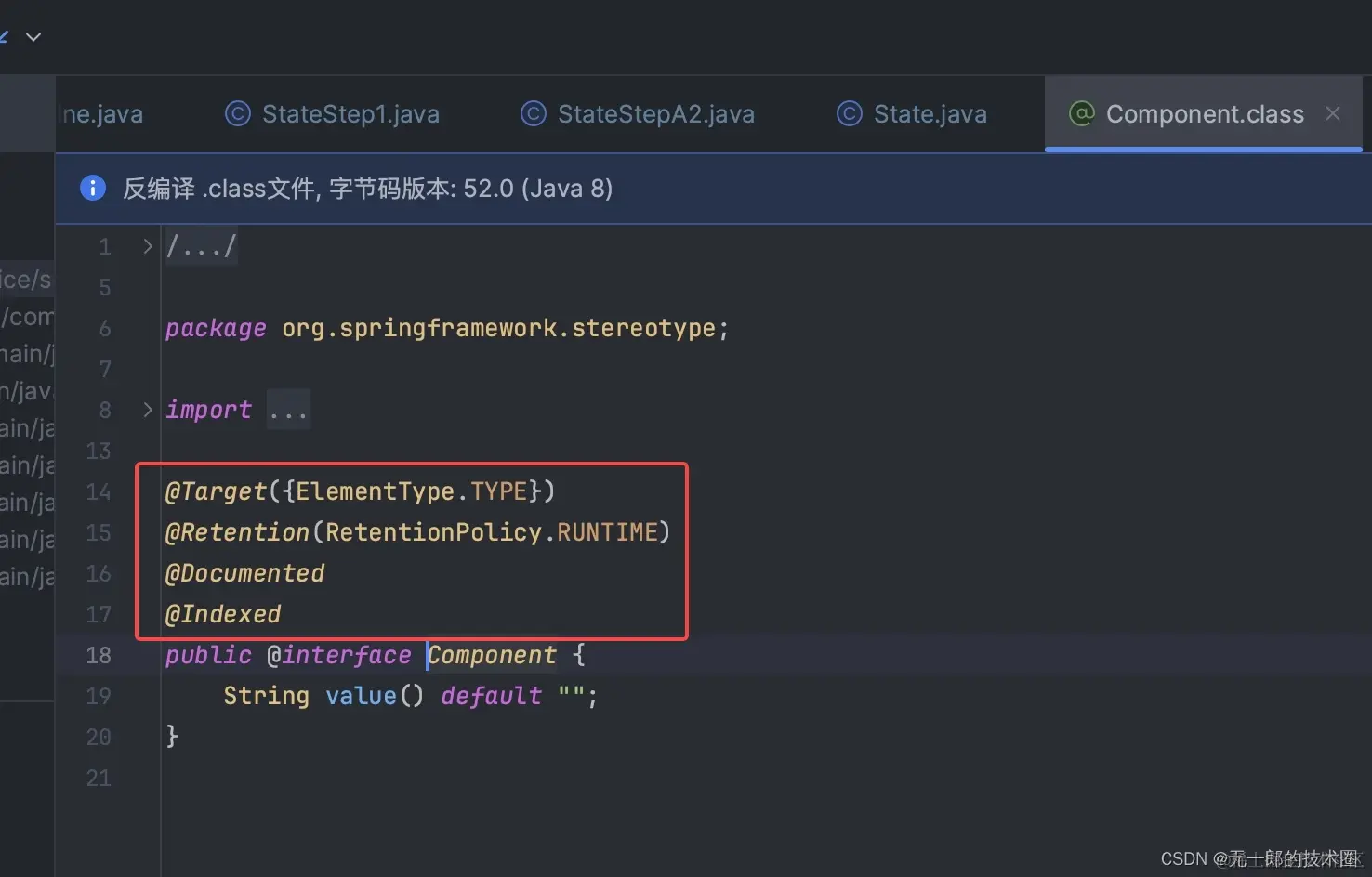Click the partially visible ne.java tab
1372x877 pixels.
pyautogui.click(x=102, y=114)
